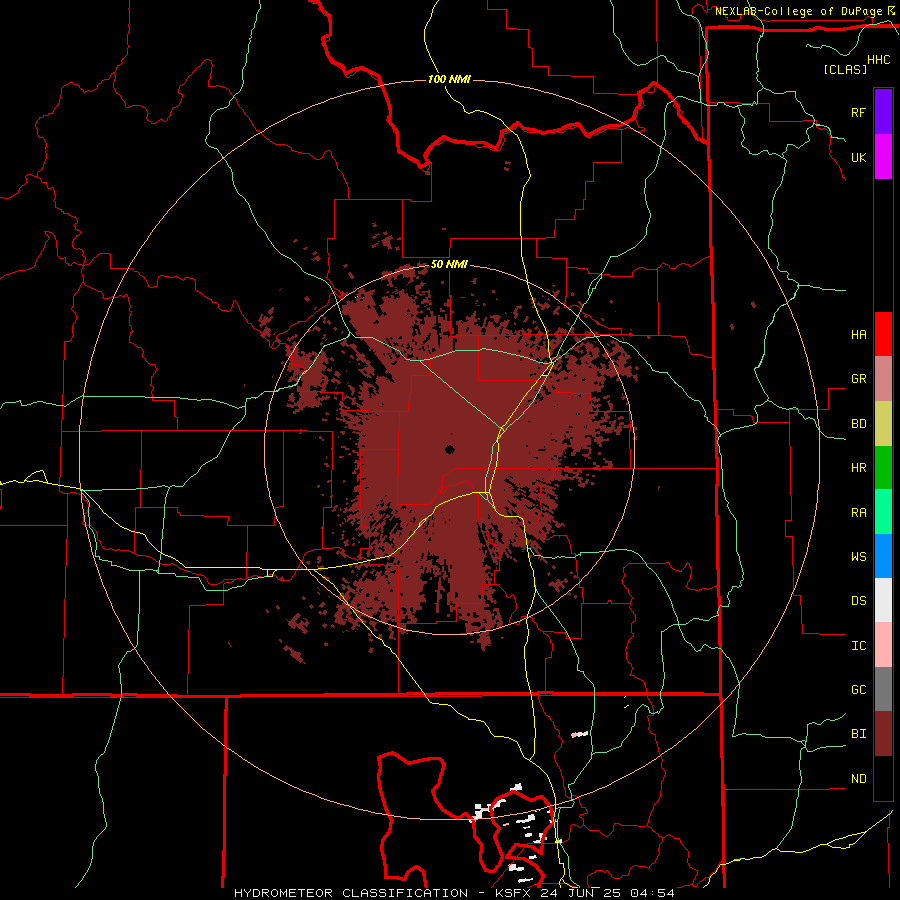Click the HR legend label
900x900 pixels.
858,468
